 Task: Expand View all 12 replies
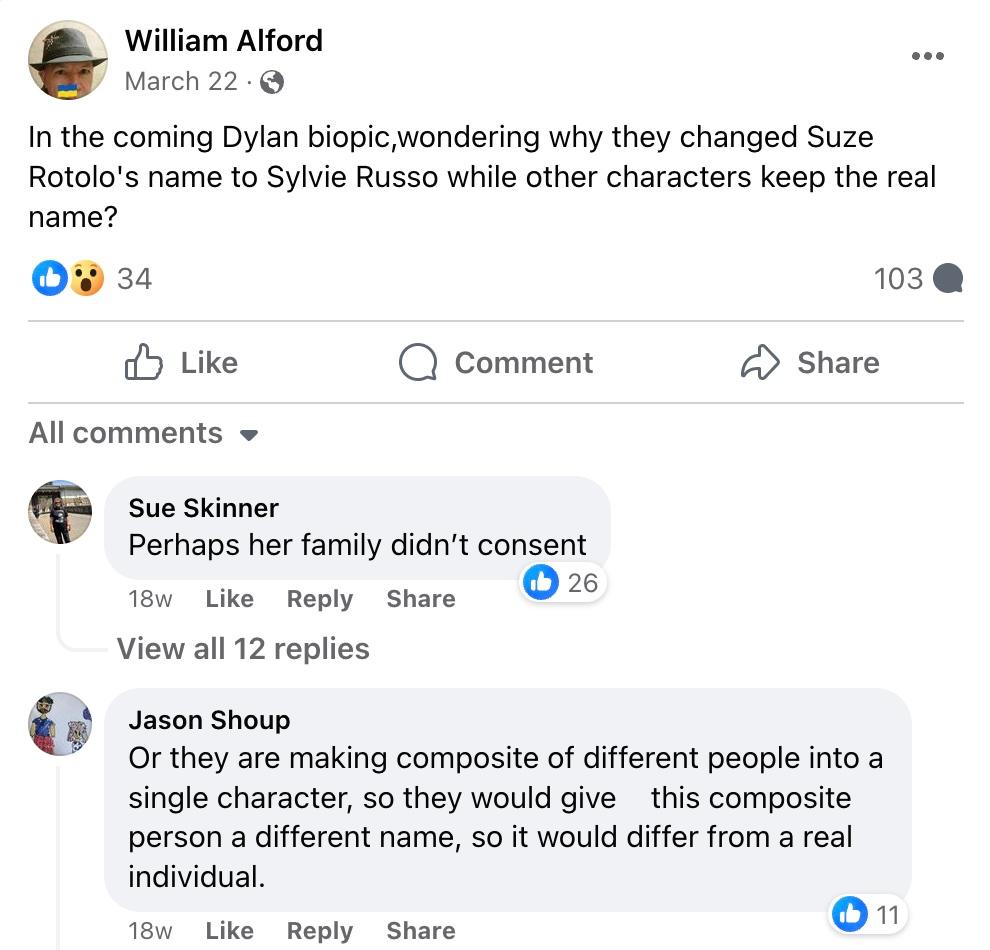pyautogui.click(x=243, y=649)
